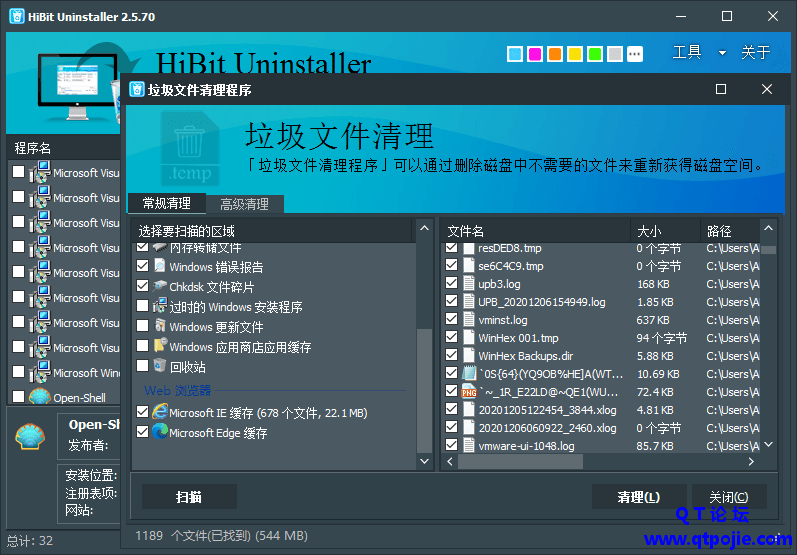The height and width of the screenshot is (555, 797).
Task: Click the 清理(L) button
Action: 639,497
